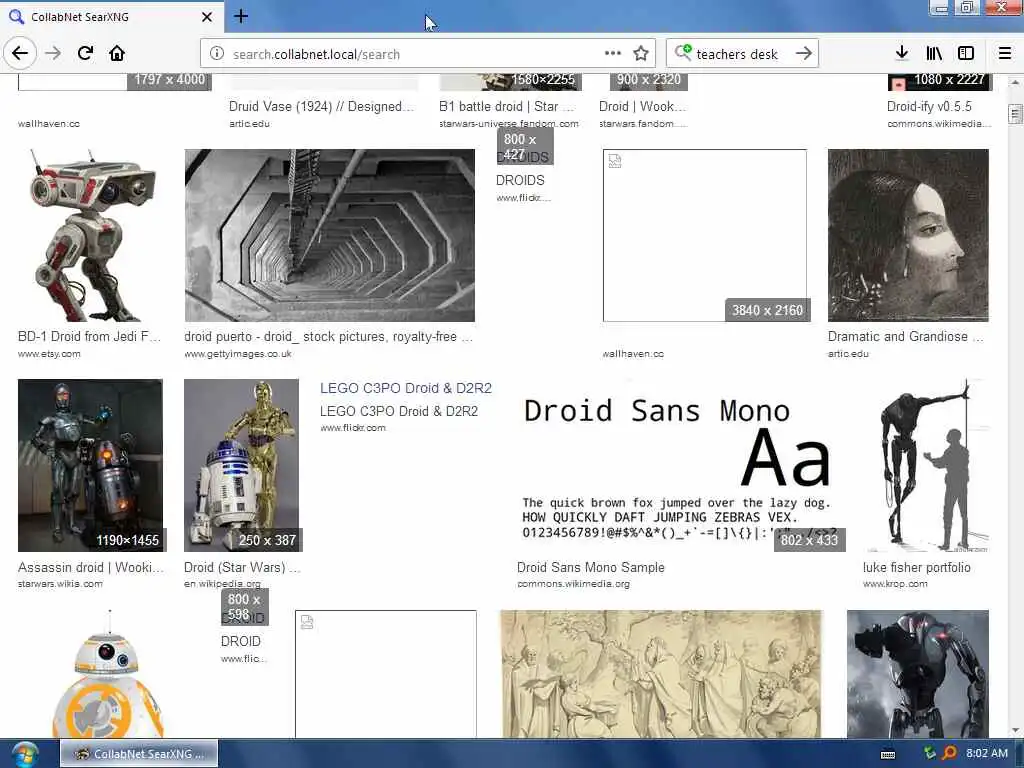The width and height of the screenshot is (1024, 768).
Task: Open the C-3PO and R2-D2 thumbnail
Action: [x=241, y=465]
